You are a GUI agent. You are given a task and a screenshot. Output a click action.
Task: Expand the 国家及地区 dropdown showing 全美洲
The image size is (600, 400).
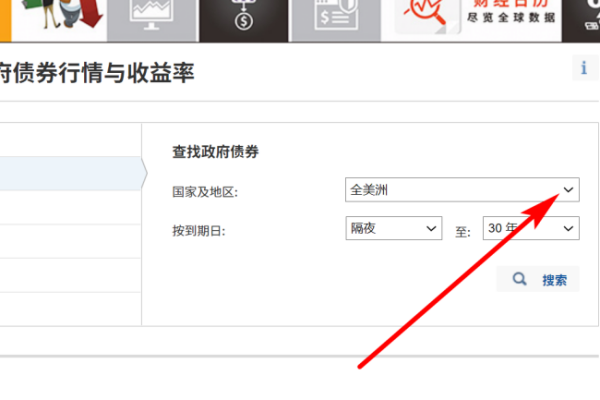(x=461, y=189)
